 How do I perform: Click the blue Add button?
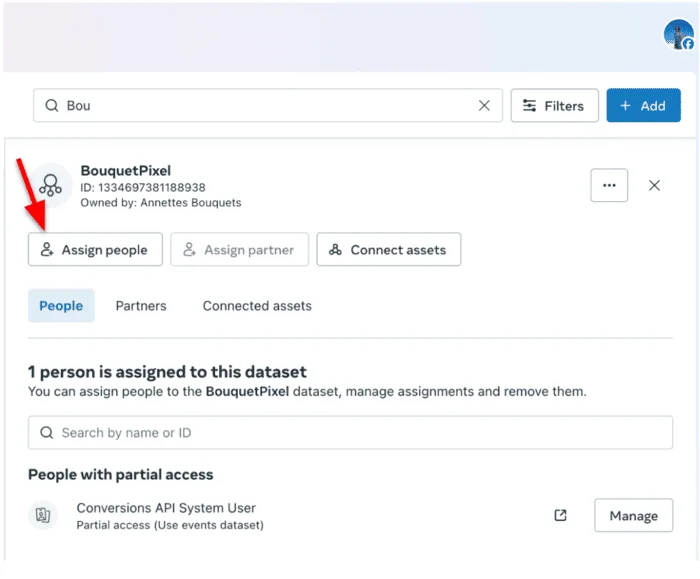[x=643, y=105]
